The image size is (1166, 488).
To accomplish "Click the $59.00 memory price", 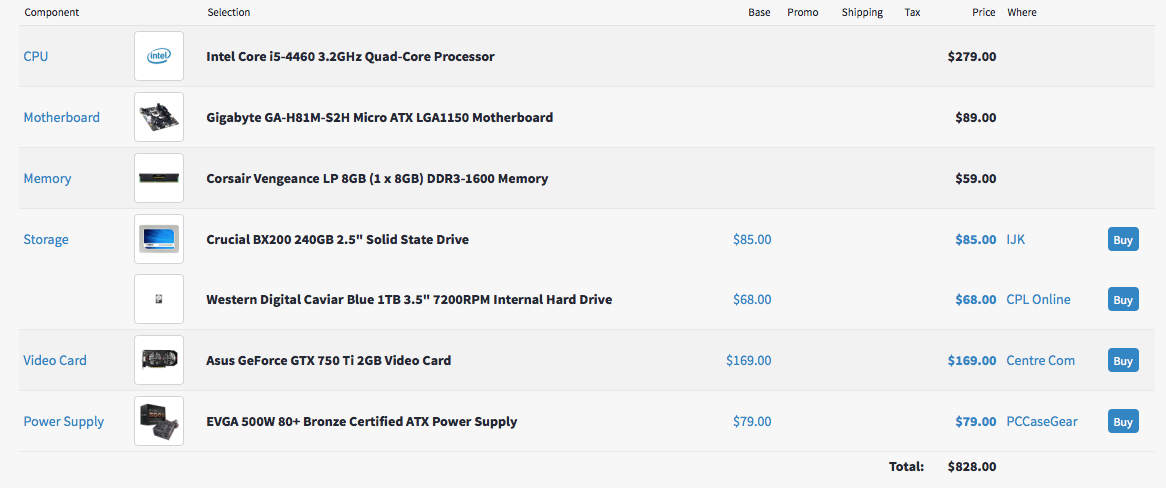I will (976, 179).
